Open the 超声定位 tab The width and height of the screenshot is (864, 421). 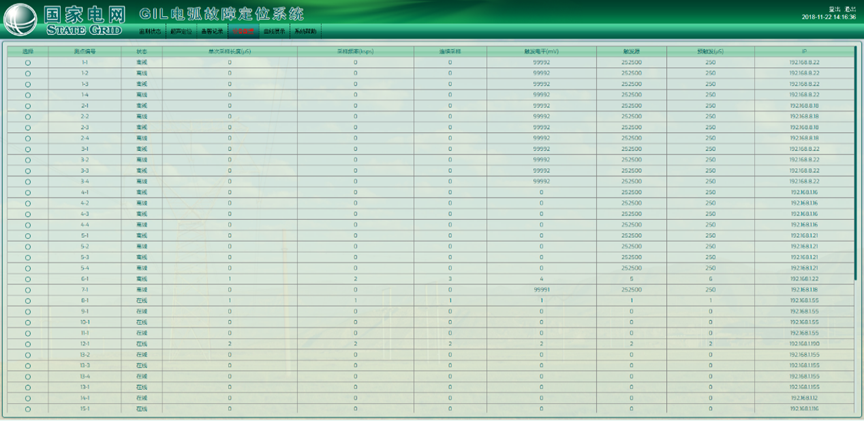point(181,31)
